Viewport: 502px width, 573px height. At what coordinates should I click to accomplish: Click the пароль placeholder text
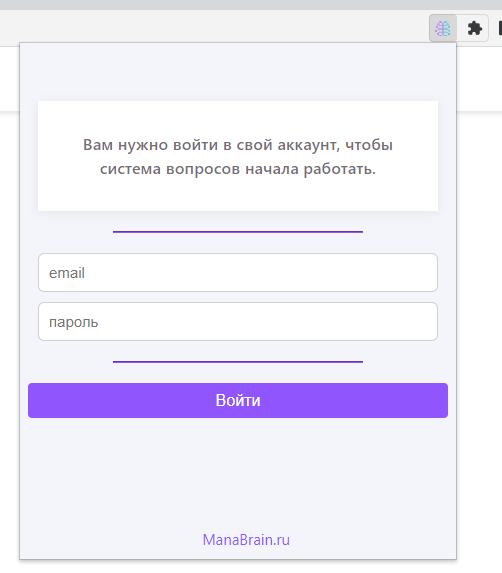73,322
